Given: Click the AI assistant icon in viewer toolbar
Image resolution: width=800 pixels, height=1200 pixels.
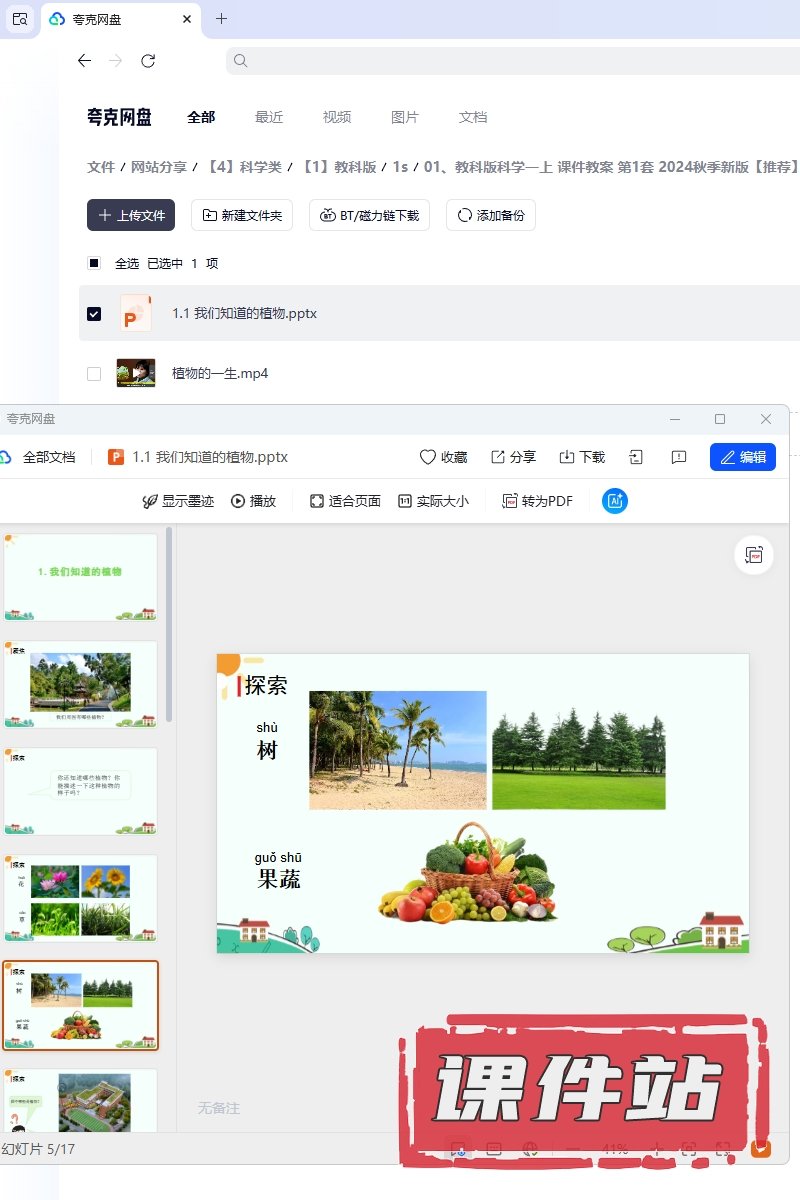Looking at the screenshot, I should [x=614, y=501].
